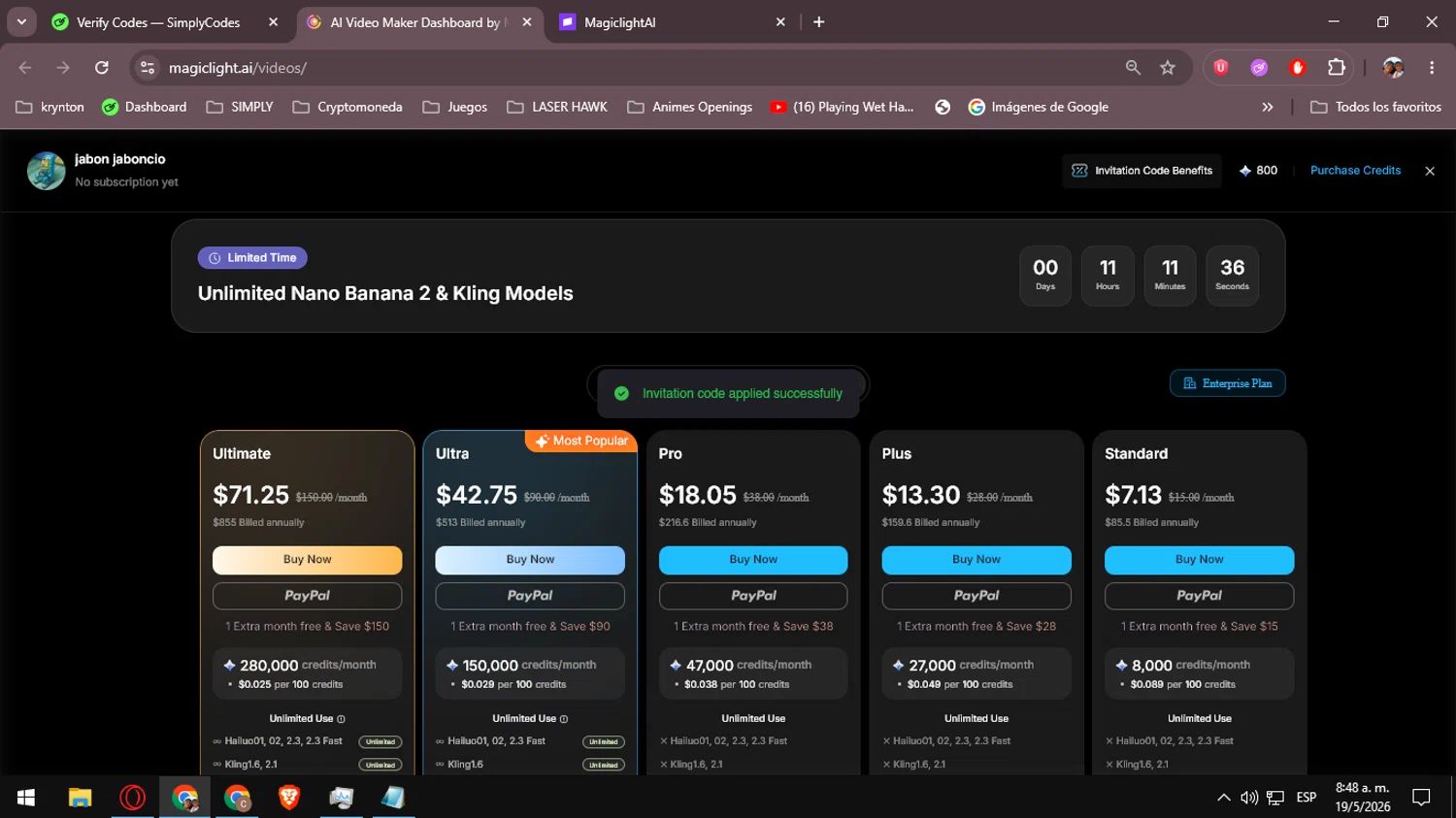Open the SIMPLY bookmarks folder
Viewport: 1456px width, 818px height.
pos(240,107)
